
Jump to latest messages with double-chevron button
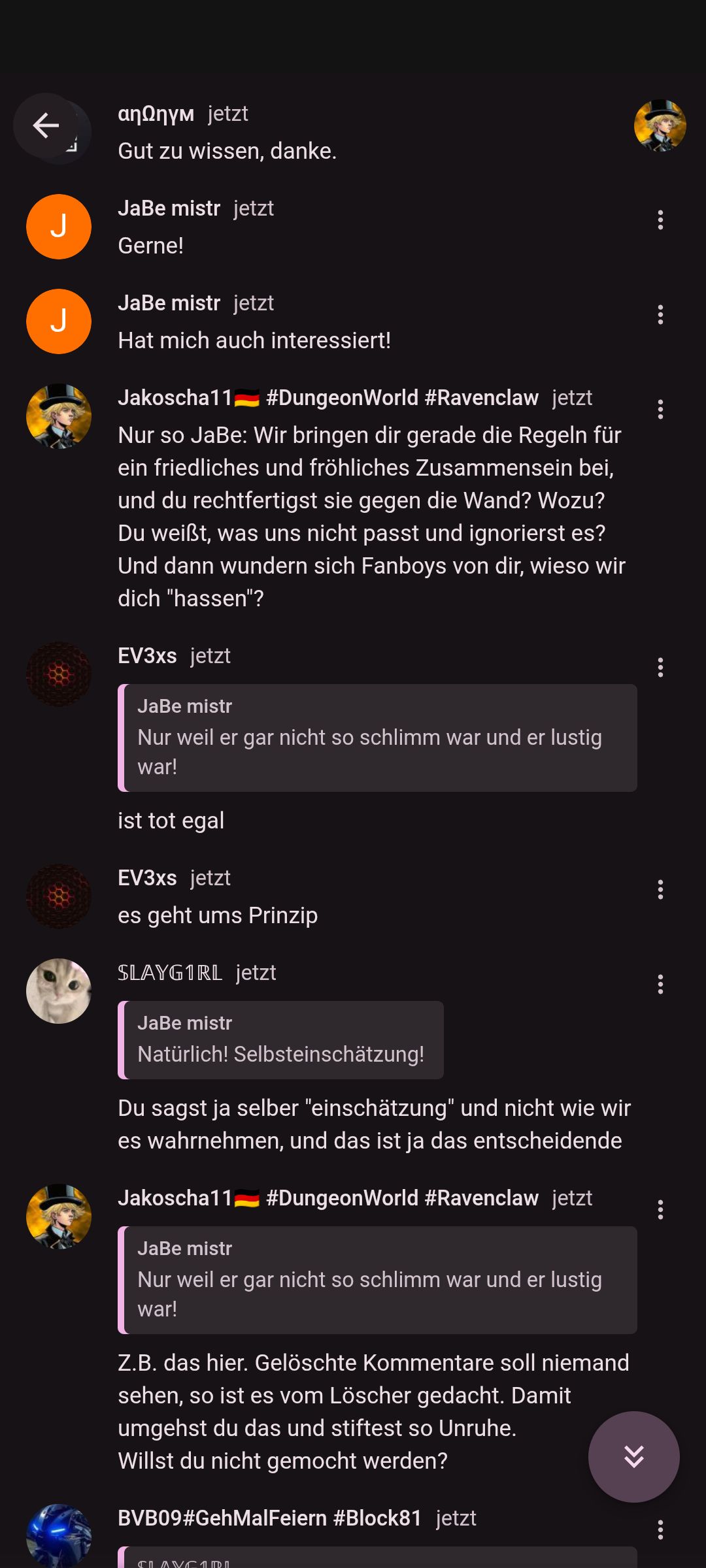[633, 1456]
